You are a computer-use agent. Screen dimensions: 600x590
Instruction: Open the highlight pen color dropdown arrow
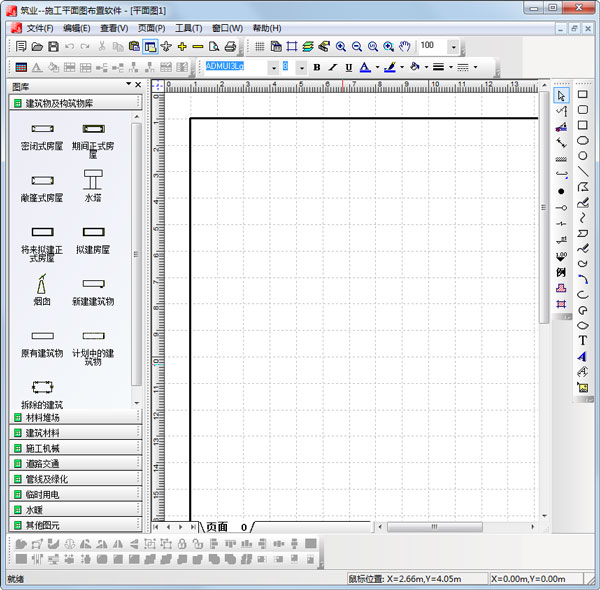point(402,67)
